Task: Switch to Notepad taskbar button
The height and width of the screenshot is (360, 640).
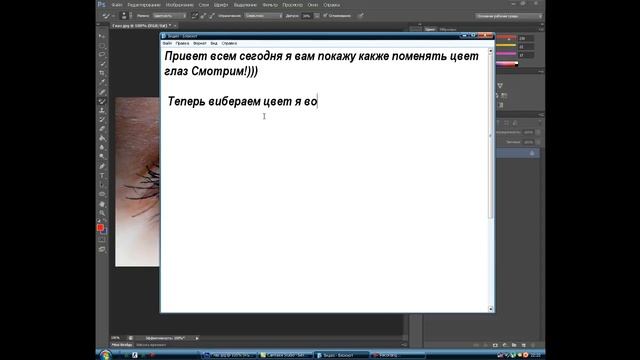Action: tap(341, 355)
